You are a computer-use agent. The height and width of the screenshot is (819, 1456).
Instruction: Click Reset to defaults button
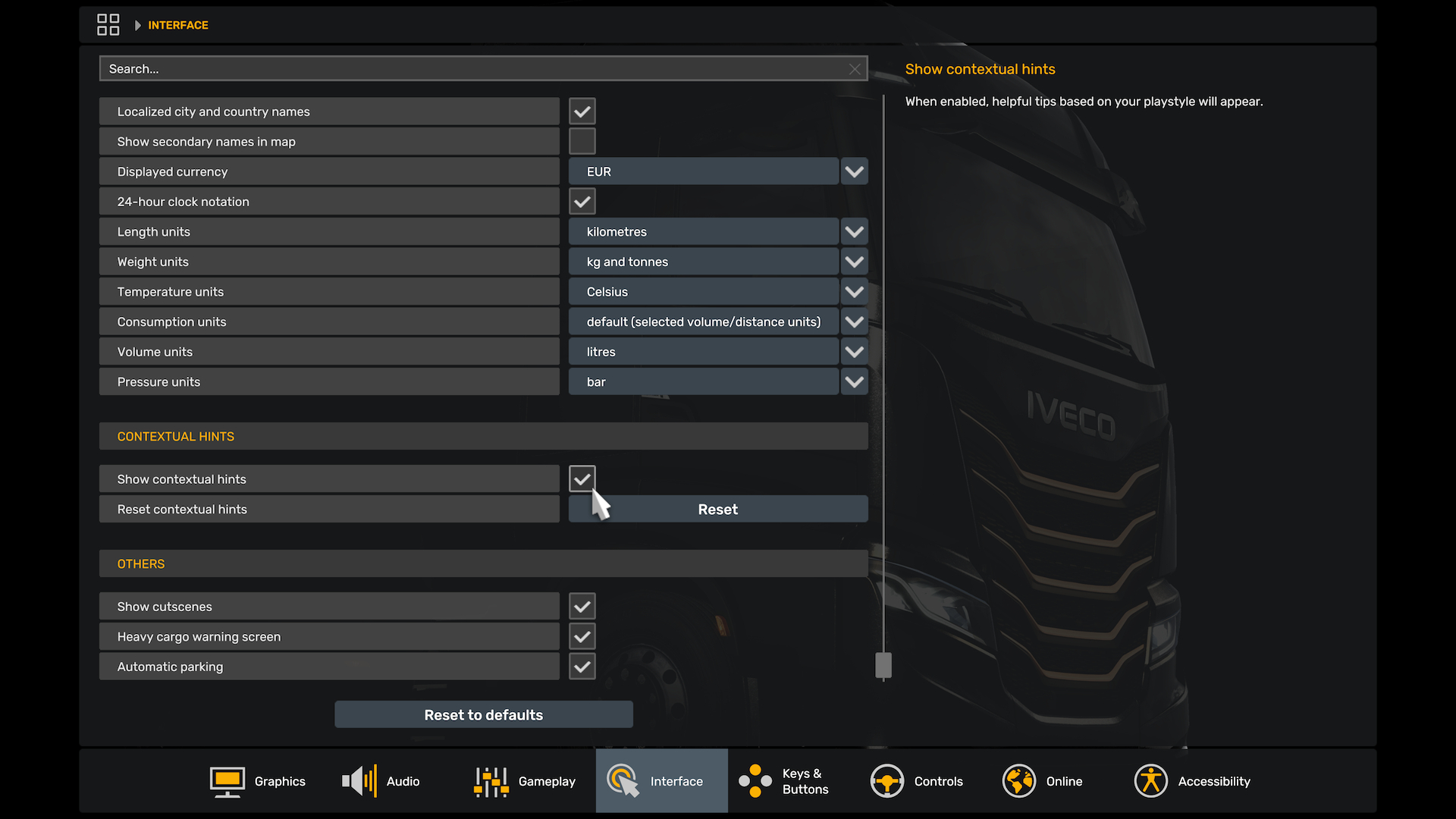click(x=483, y=715)
